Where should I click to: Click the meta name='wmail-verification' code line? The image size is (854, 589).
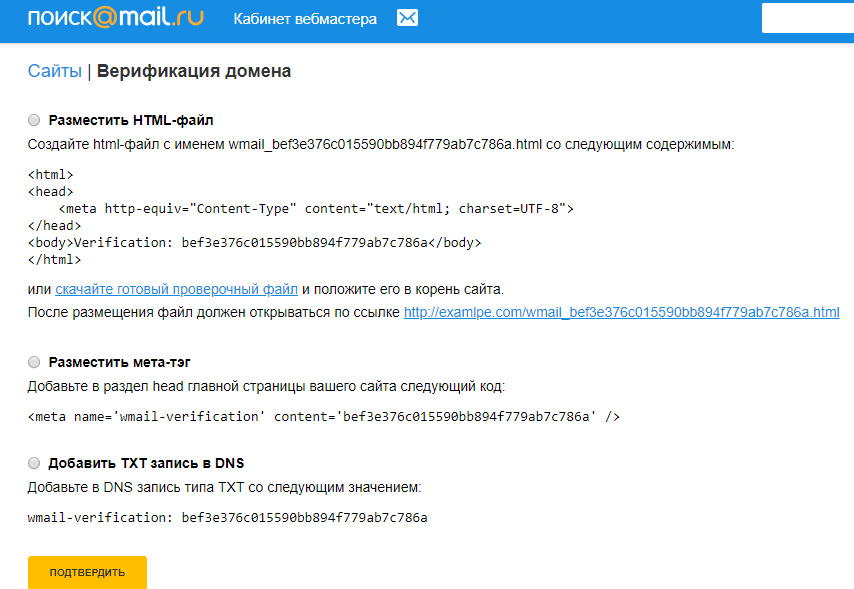pos(324,417)
